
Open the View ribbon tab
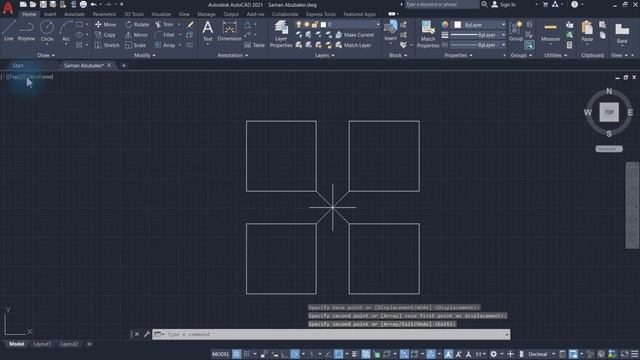coord(184,14)
